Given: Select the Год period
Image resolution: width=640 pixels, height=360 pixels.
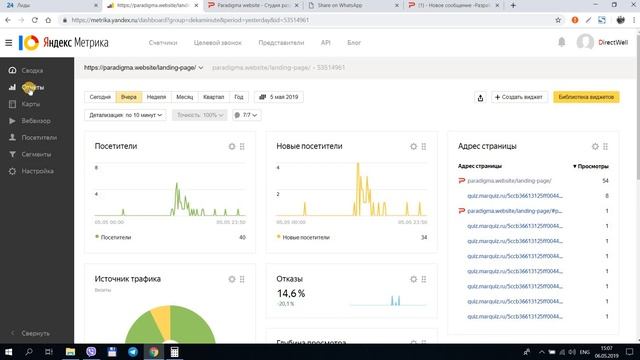Looking at the screenshot, I should tap(239, 97).
